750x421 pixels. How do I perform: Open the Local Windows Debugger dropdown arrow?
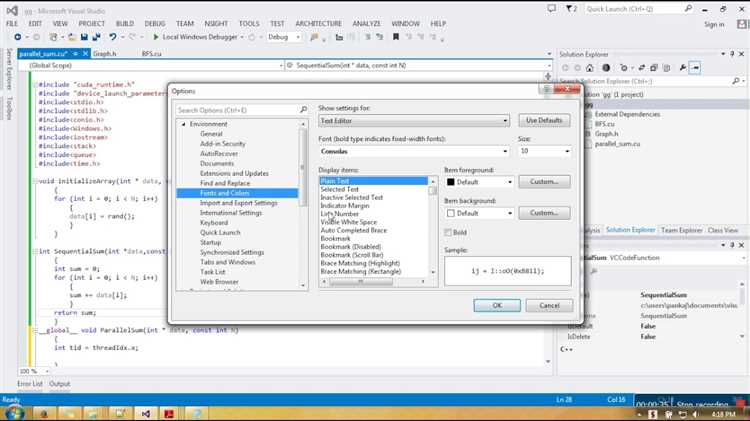[242, 37]
